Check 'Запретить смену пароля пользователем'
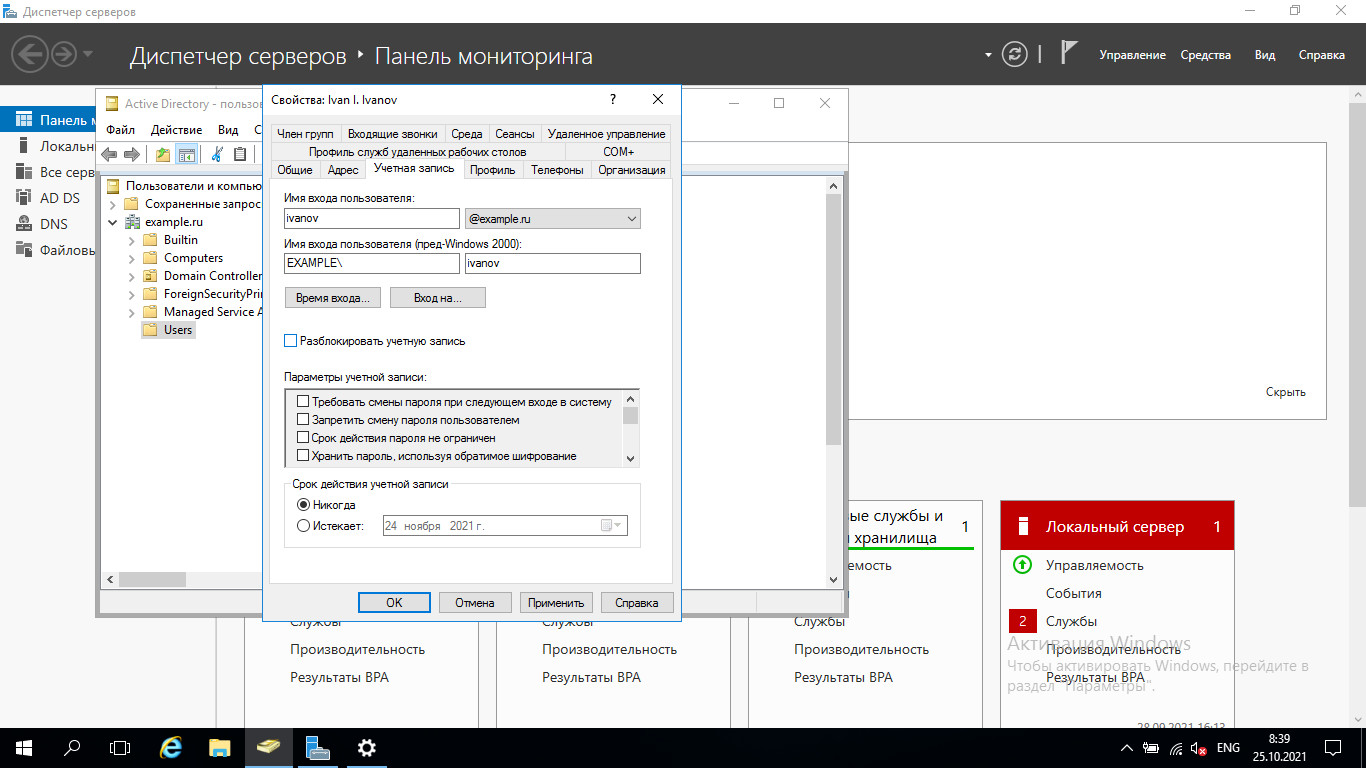 click(x=303, y=420)
